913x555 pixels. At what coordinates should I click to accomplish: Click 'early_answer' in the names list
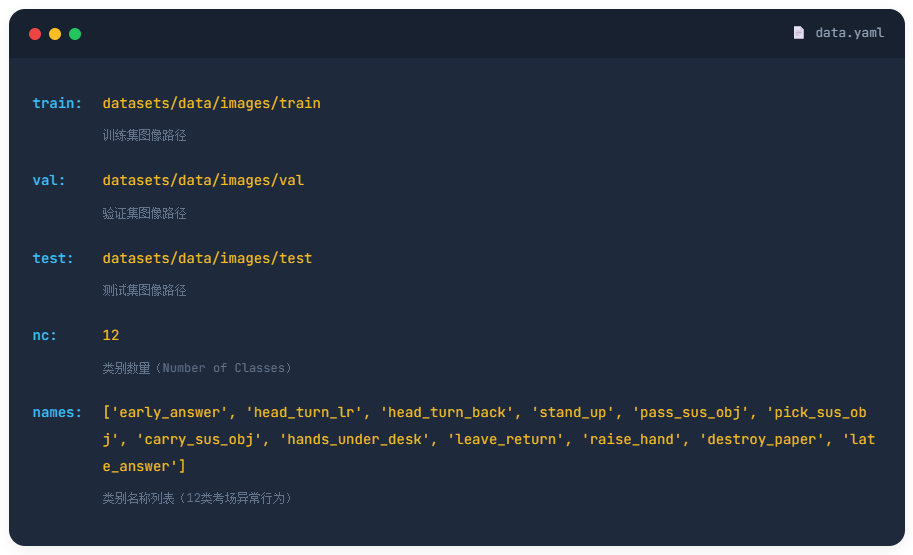(x=169, y=413)
